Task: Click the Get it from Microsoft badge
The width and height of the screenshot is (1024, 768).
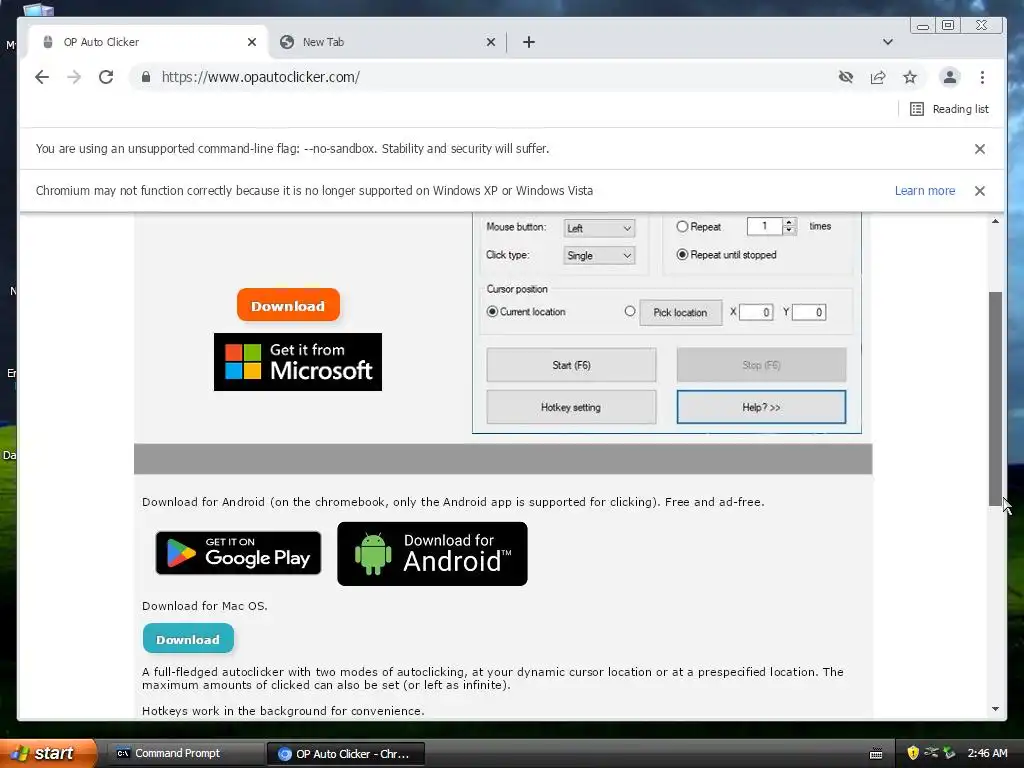Action: coord(298,362)
